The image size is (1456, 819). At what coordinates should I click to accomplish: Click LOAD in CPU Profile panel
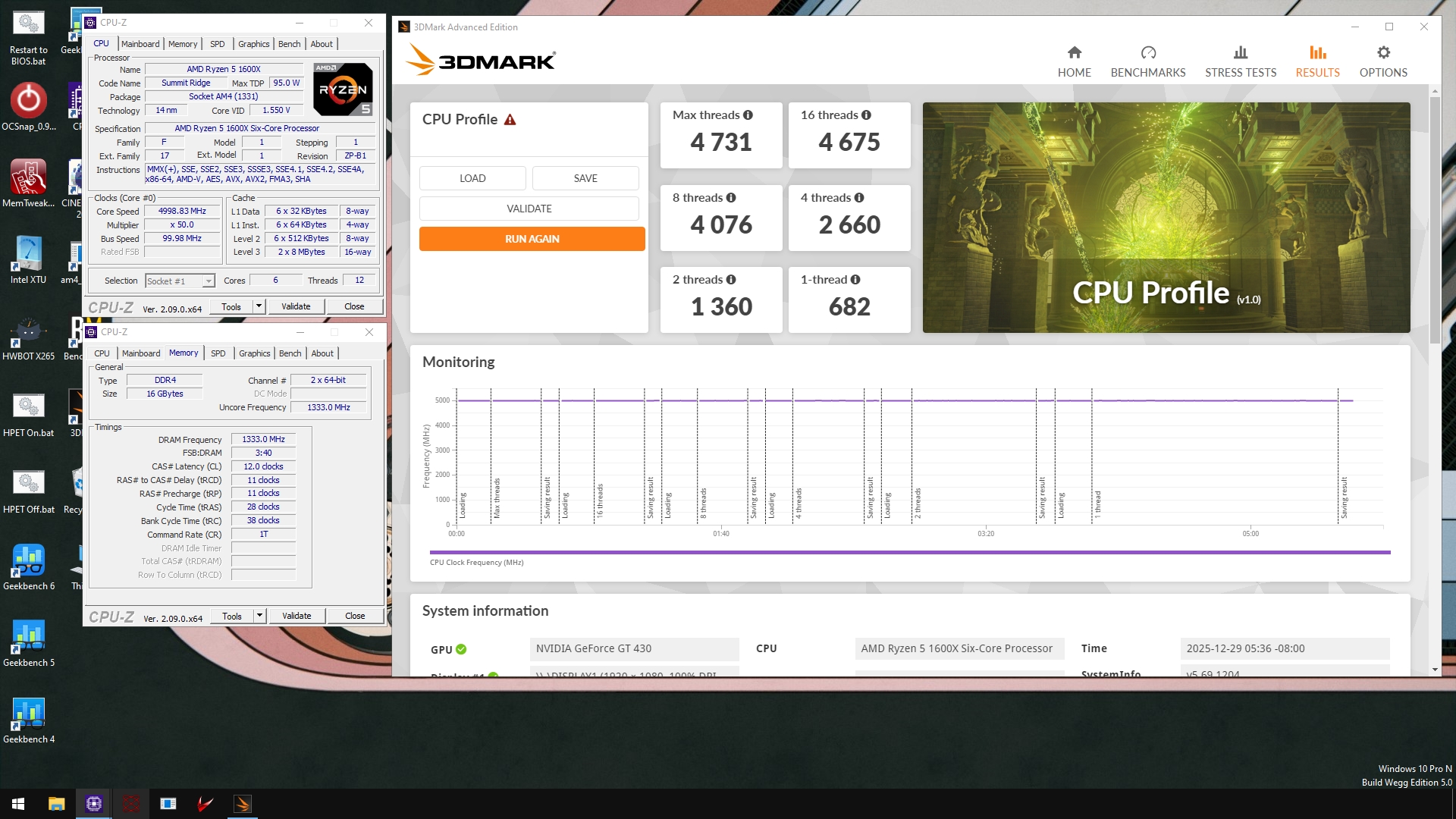(472, 178)
